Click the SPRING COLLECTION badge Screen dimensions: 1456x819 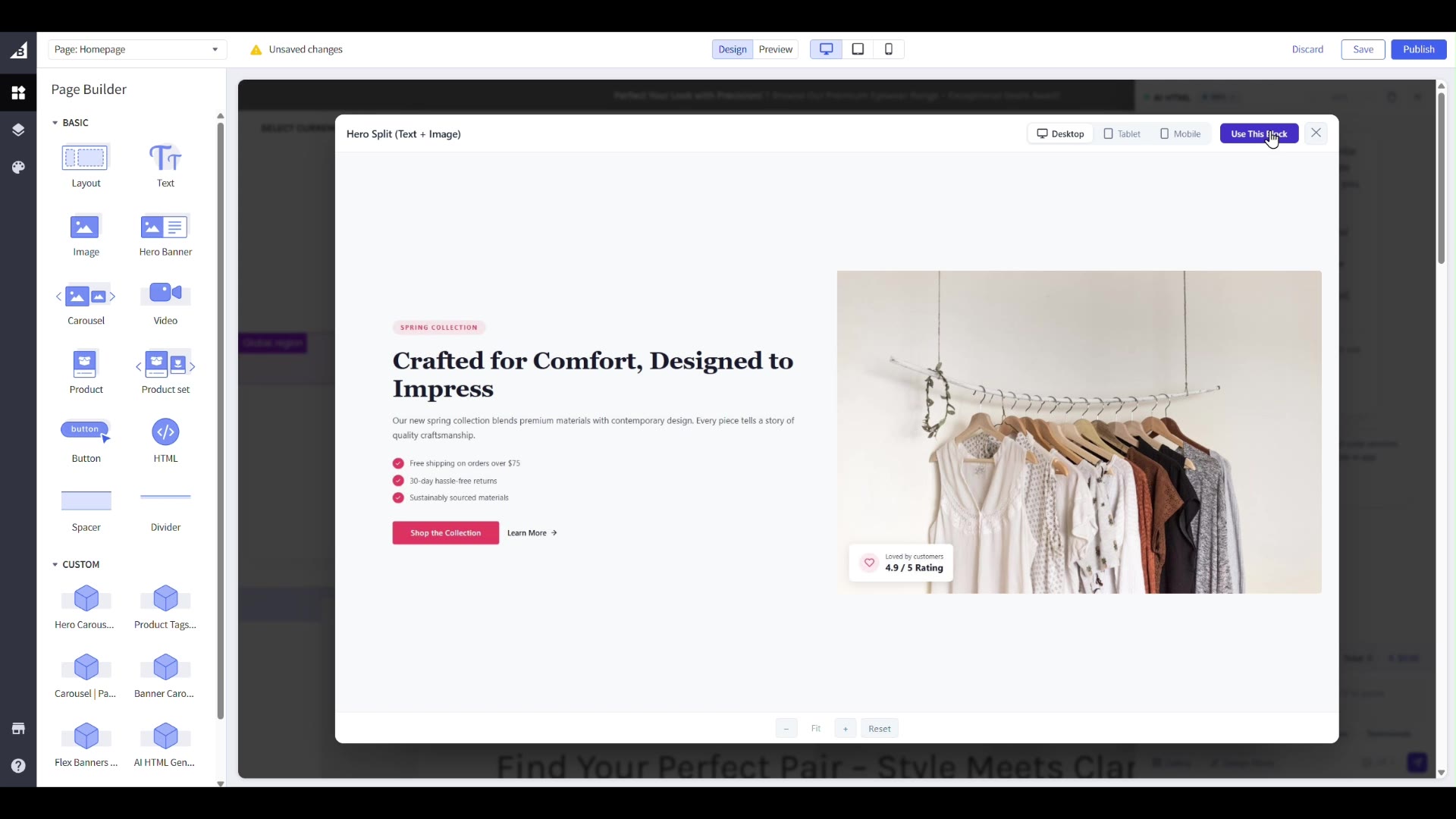point(439,328)
